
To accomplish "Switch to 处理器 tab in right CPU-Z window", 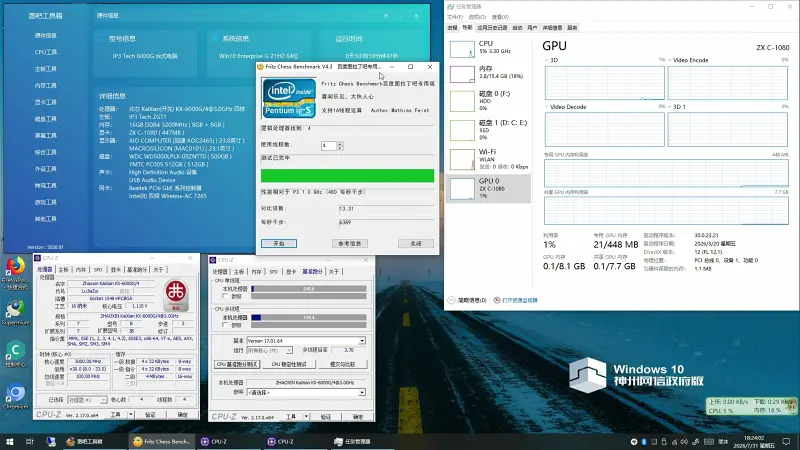I will (x=220, y=271).
